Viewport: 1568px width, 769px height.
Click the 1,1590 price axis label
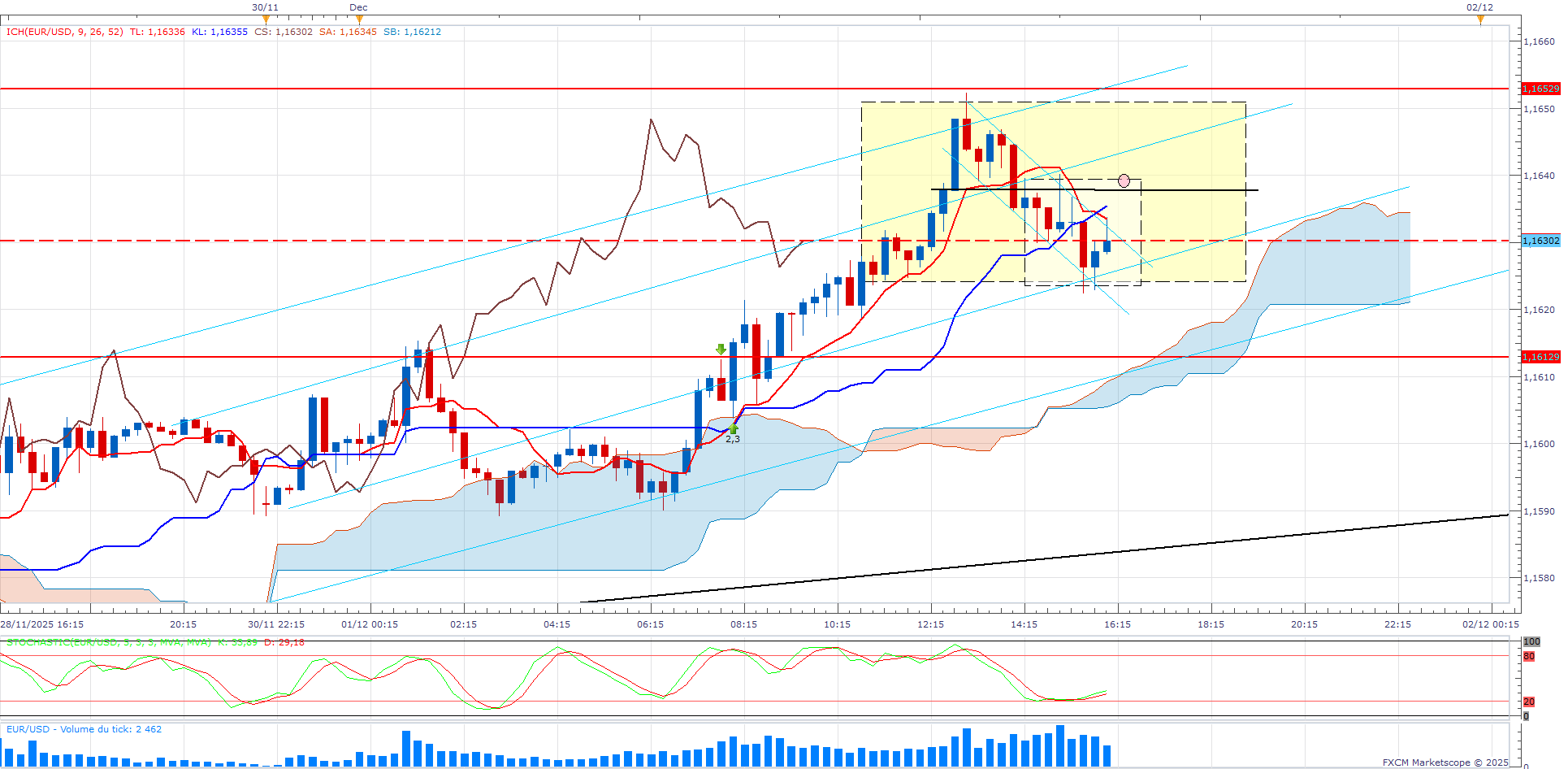point(1539,511)
